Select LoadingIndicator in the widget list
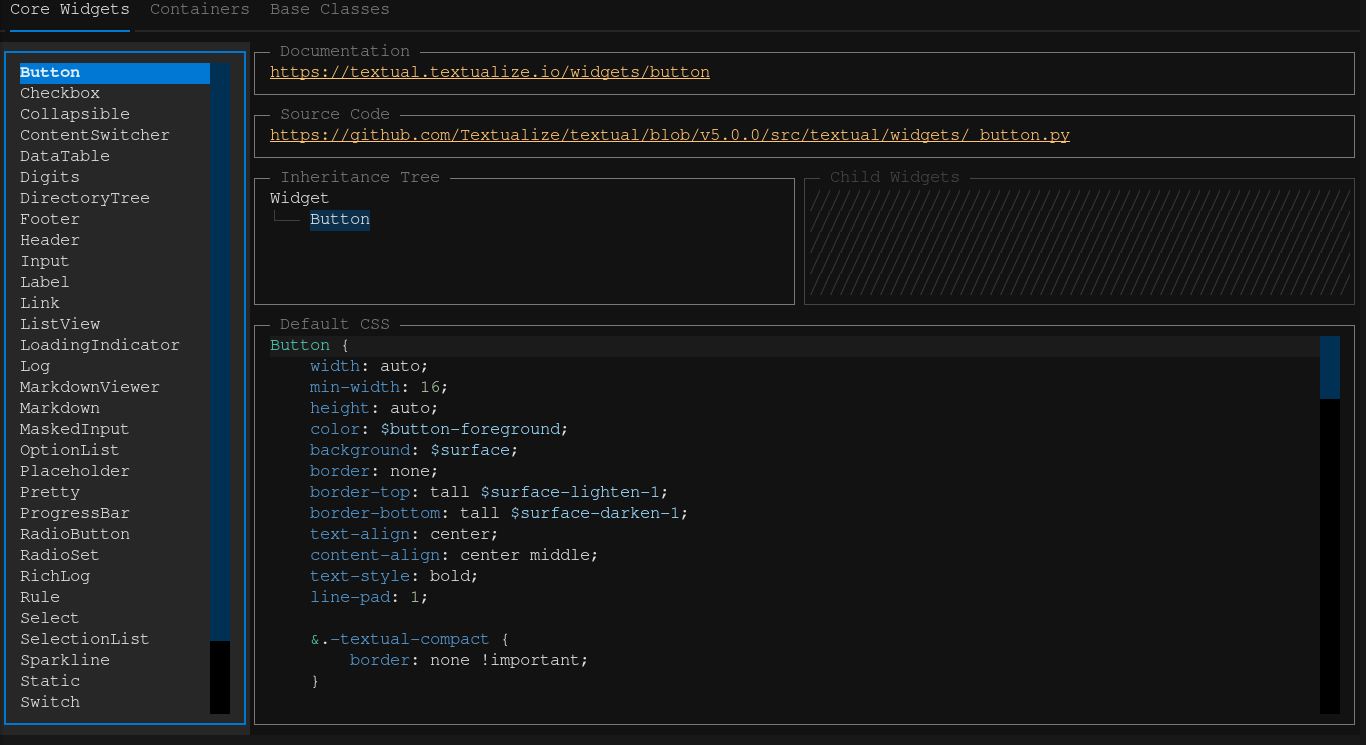Screen dimensions: 1366x745 [100, 344]
